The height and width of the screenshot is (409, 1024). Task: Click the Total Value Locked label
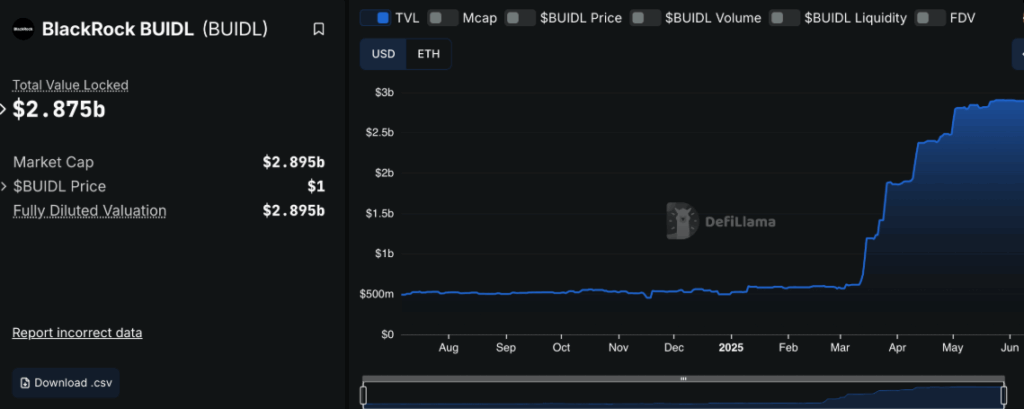[71, 85]
